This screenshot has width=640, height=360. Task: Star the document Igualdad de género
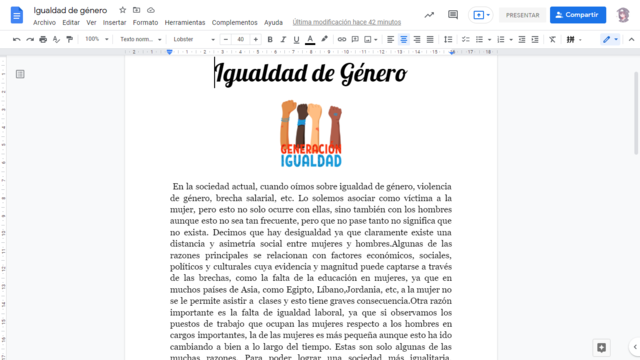coord(122,10)
